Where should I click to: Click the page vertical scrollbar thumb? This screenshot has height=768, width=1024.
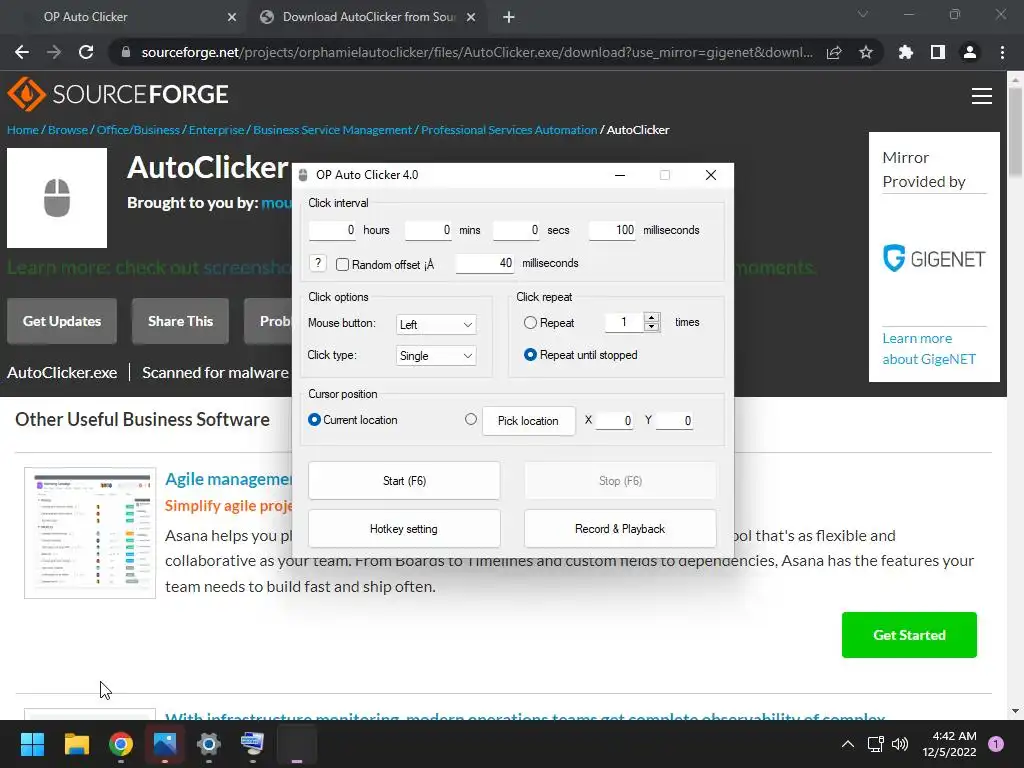1015,131
